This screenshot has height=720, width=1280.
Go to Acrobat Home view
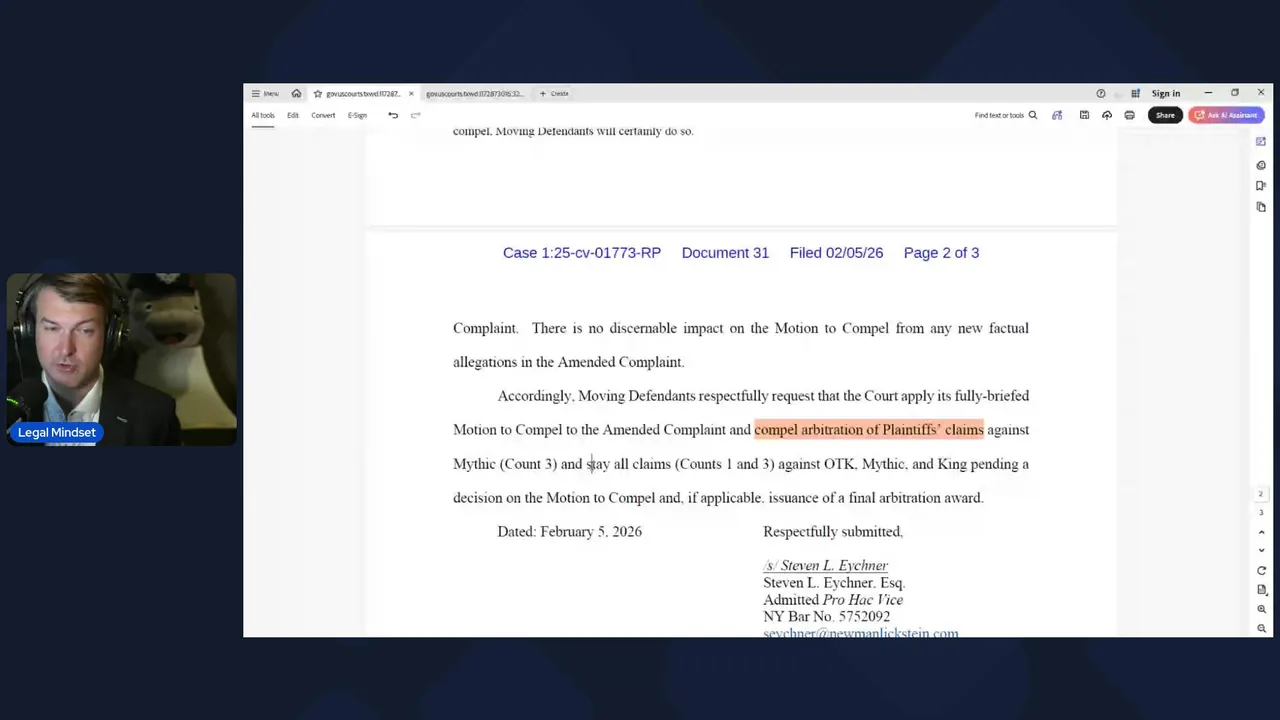pos(296,93)
